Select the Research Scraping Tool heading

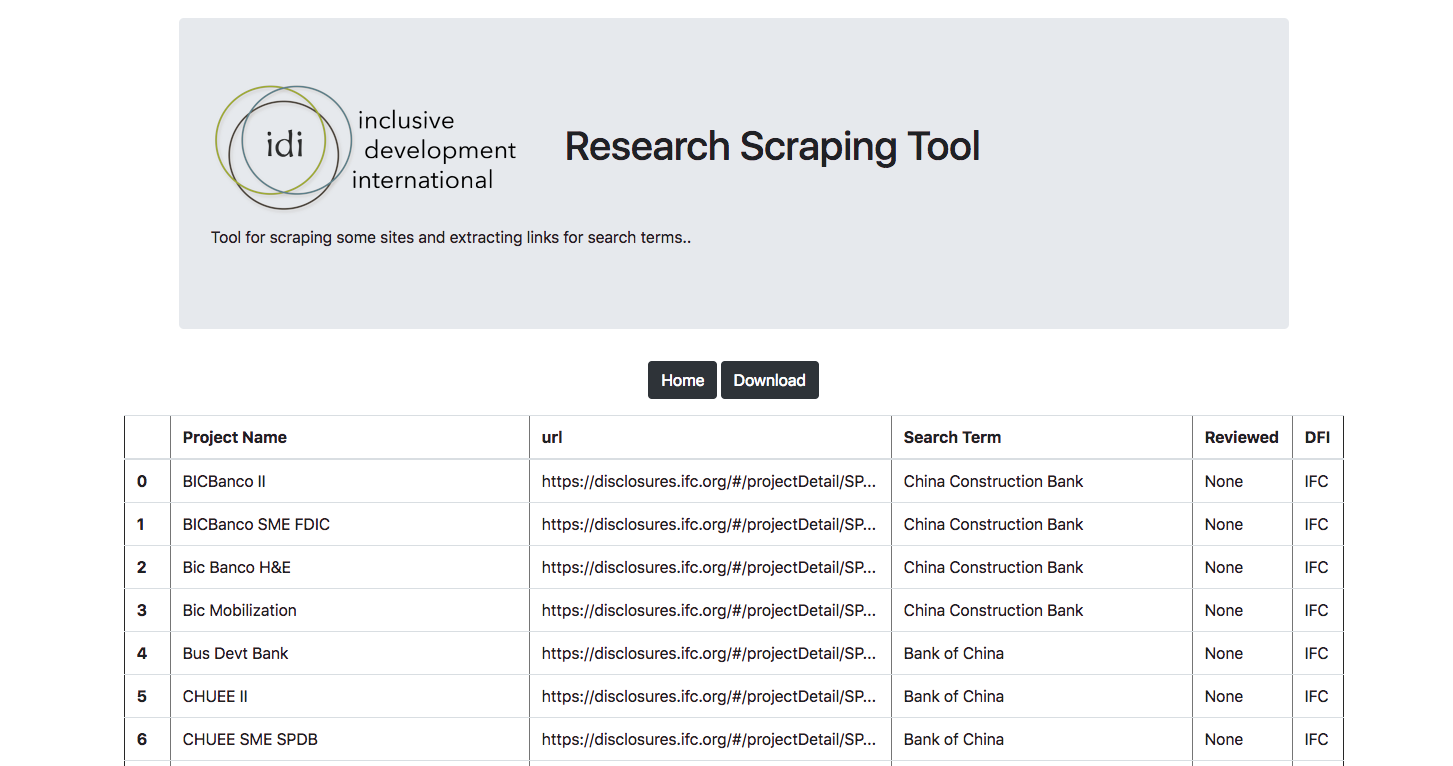772,146
